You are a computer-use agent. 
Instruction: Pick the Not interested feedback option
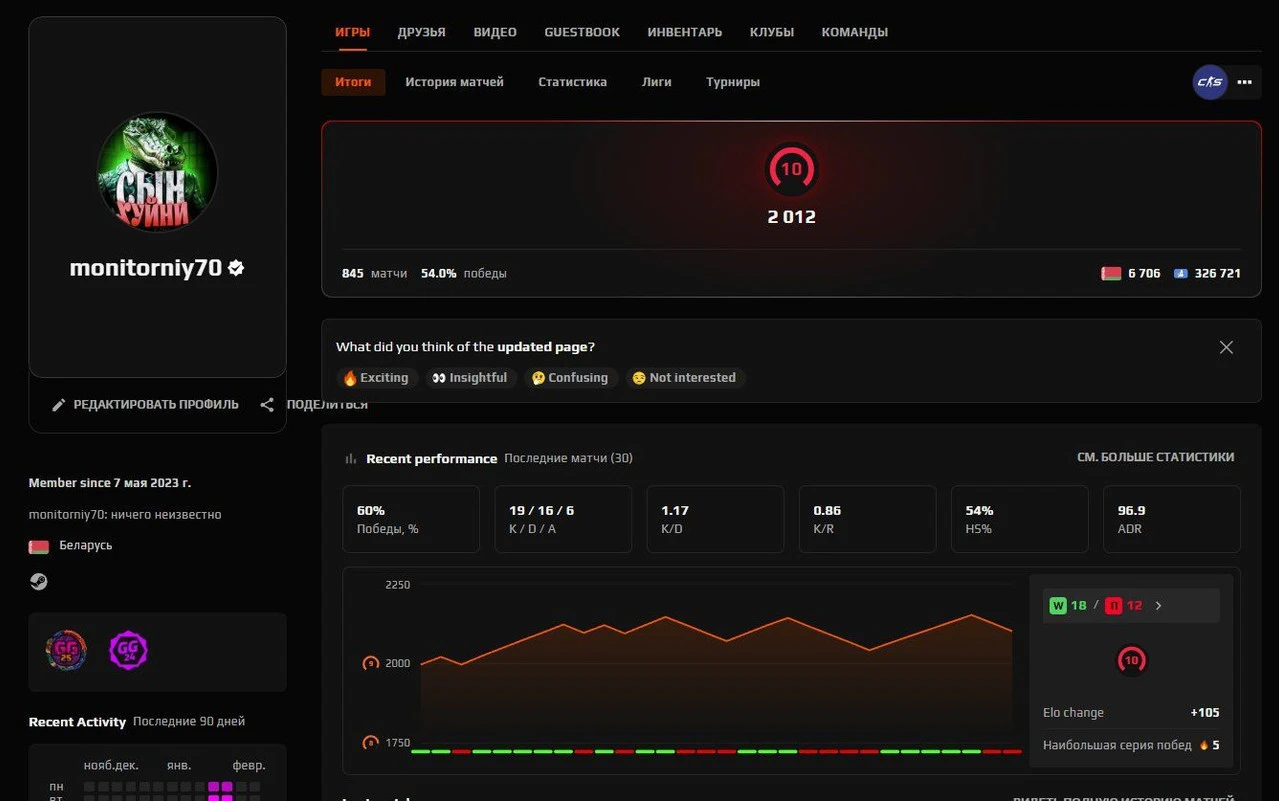click(x=684, y=378)
